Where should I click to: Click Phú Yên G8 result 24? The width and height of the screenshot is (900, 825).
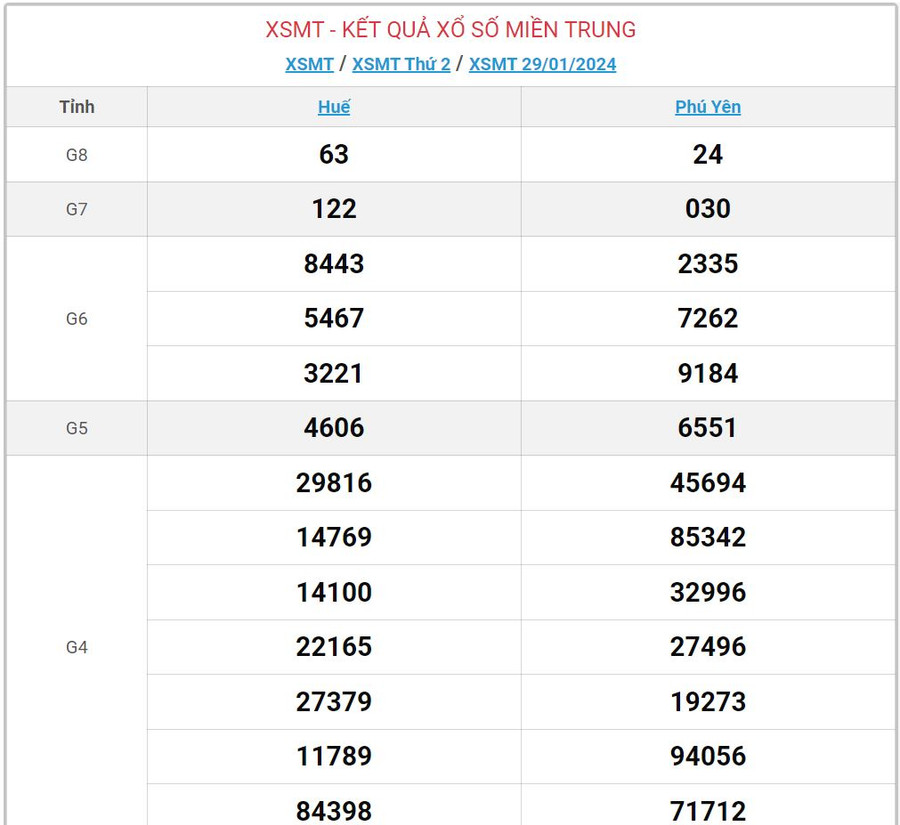tap(708, 155)
